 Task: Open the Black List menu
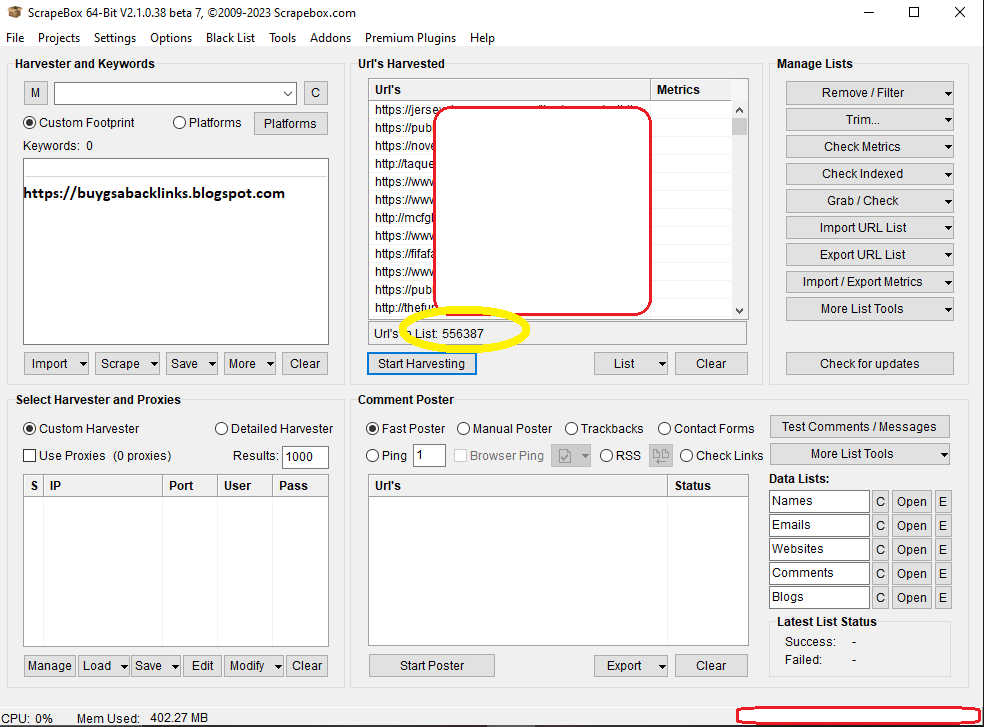tap(230, 38)
